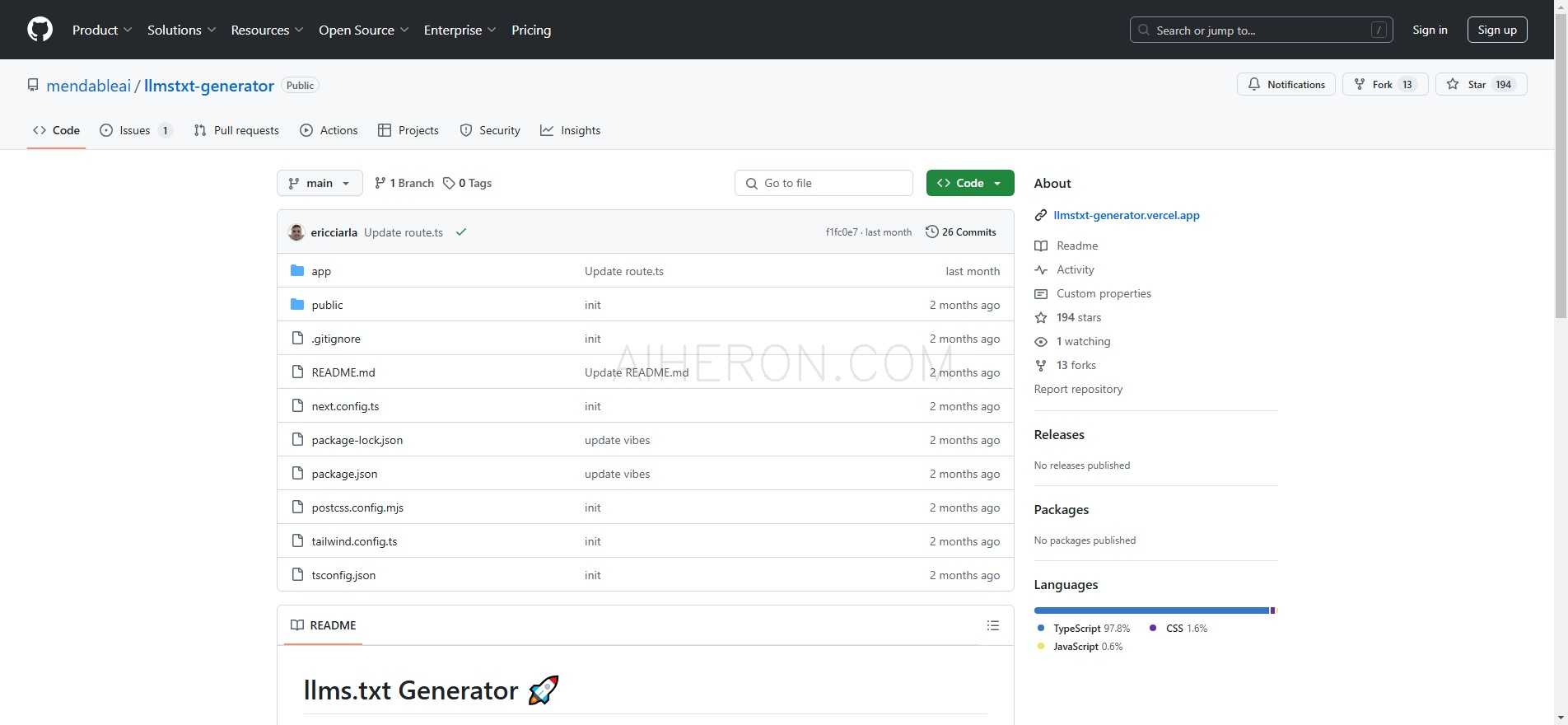Click the branch icon beside 1 Branch
The image size is (1568, 725).
point(380,183)
